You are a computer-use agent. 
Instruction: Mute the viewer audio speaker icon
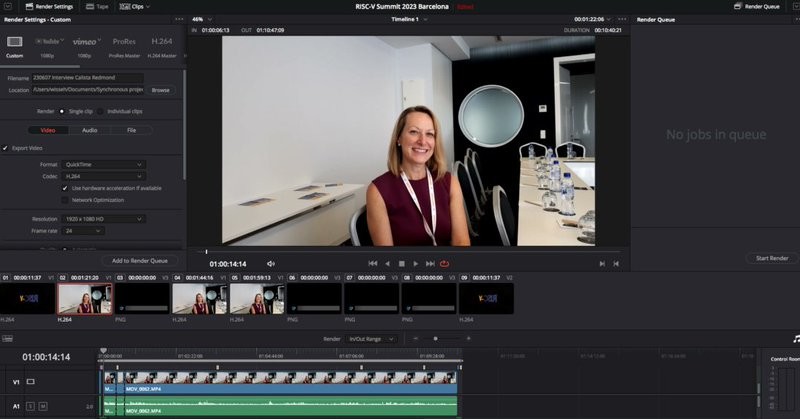(x=270, y=263)
